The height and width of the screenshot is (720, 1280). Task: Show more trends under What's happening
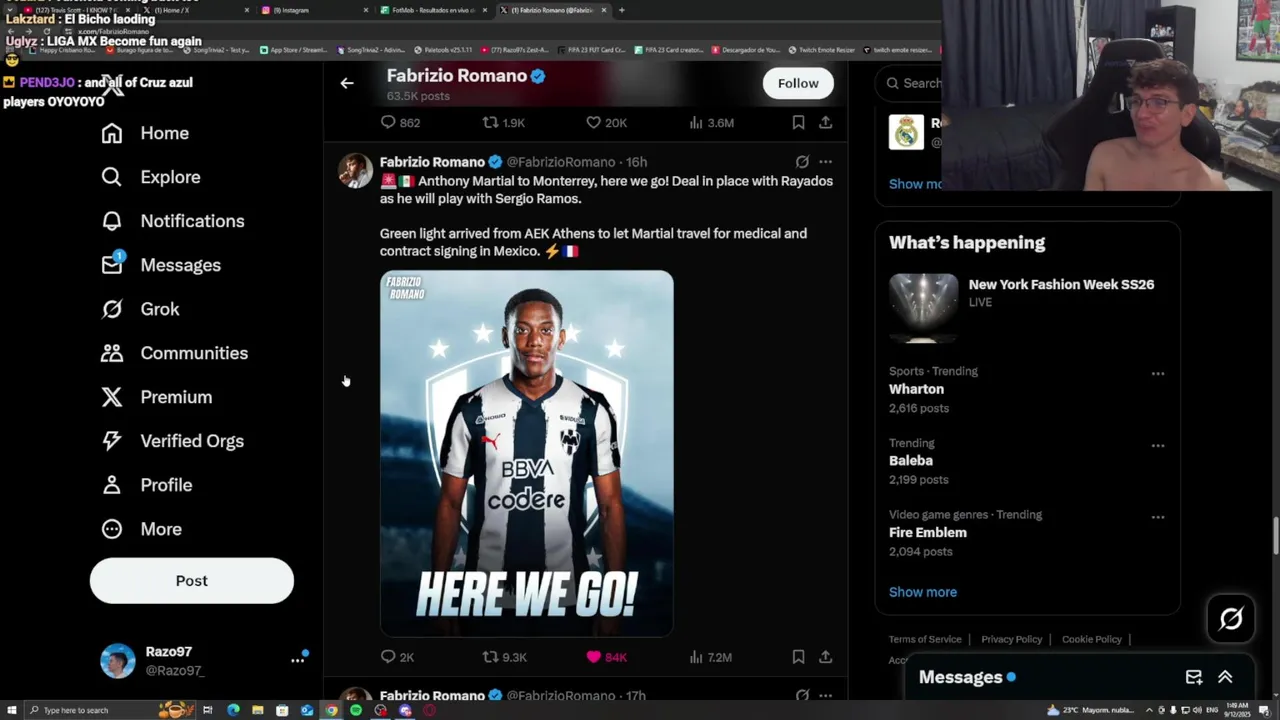(923, 592)
